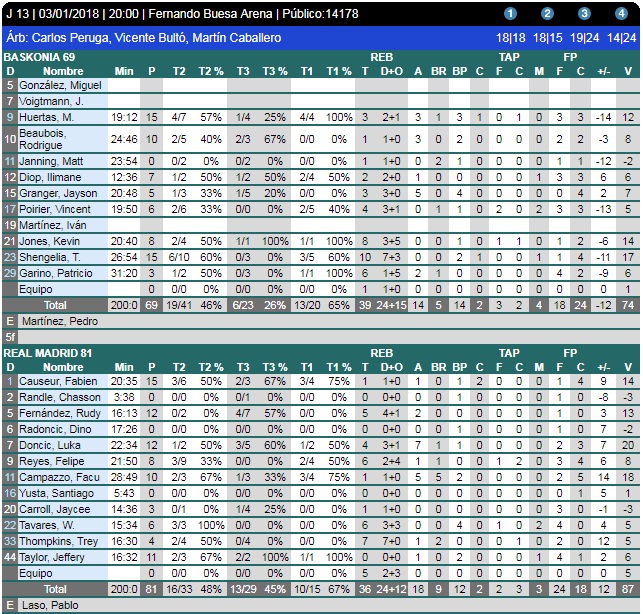Click the Baskonia Min column header
Image resolution: width=643 pixels, height=614 pixels.
pyautogui.click(x=124, y=71)
